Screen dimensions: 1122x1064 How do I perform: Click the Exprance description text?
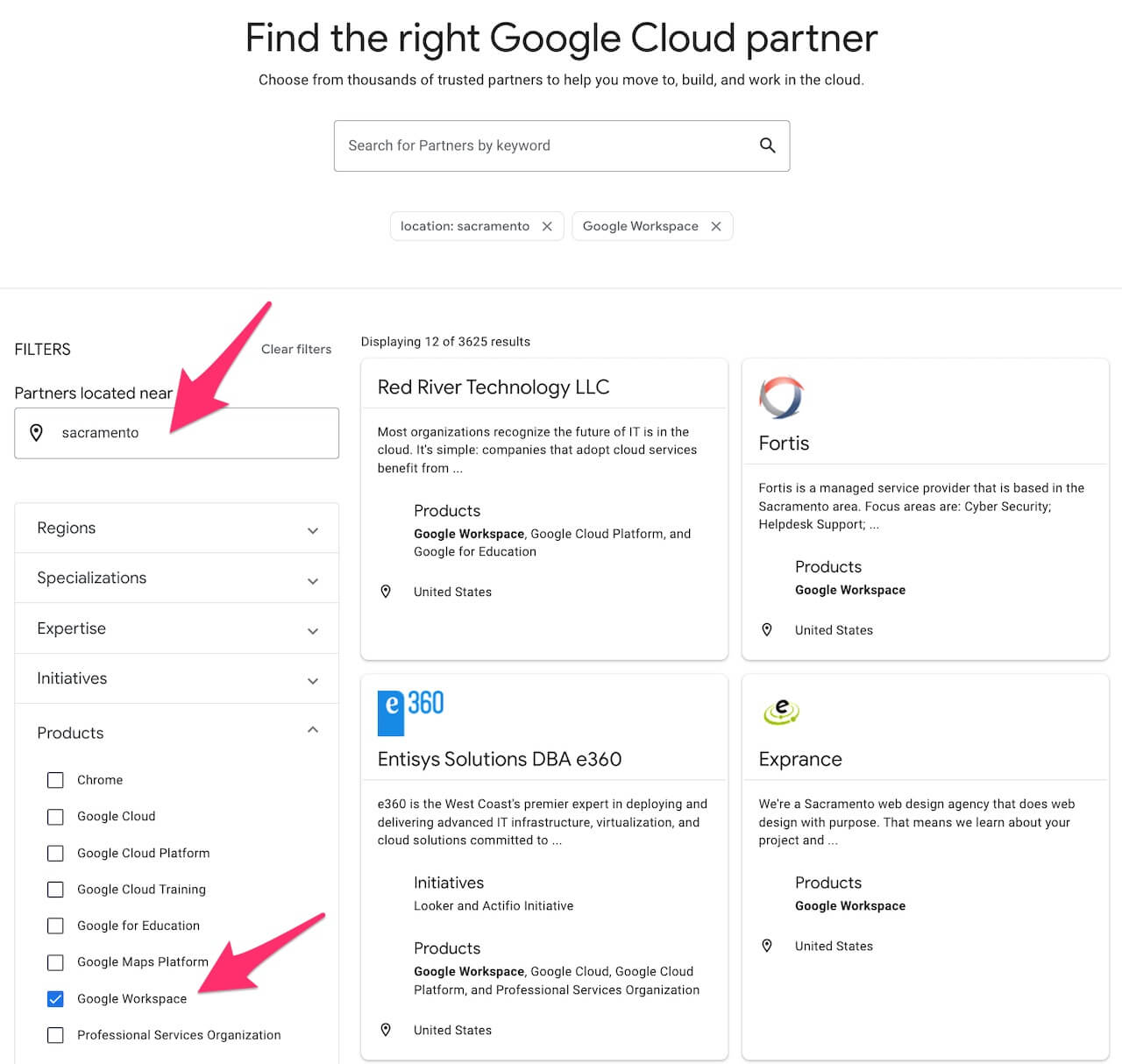tap(917, 822)
